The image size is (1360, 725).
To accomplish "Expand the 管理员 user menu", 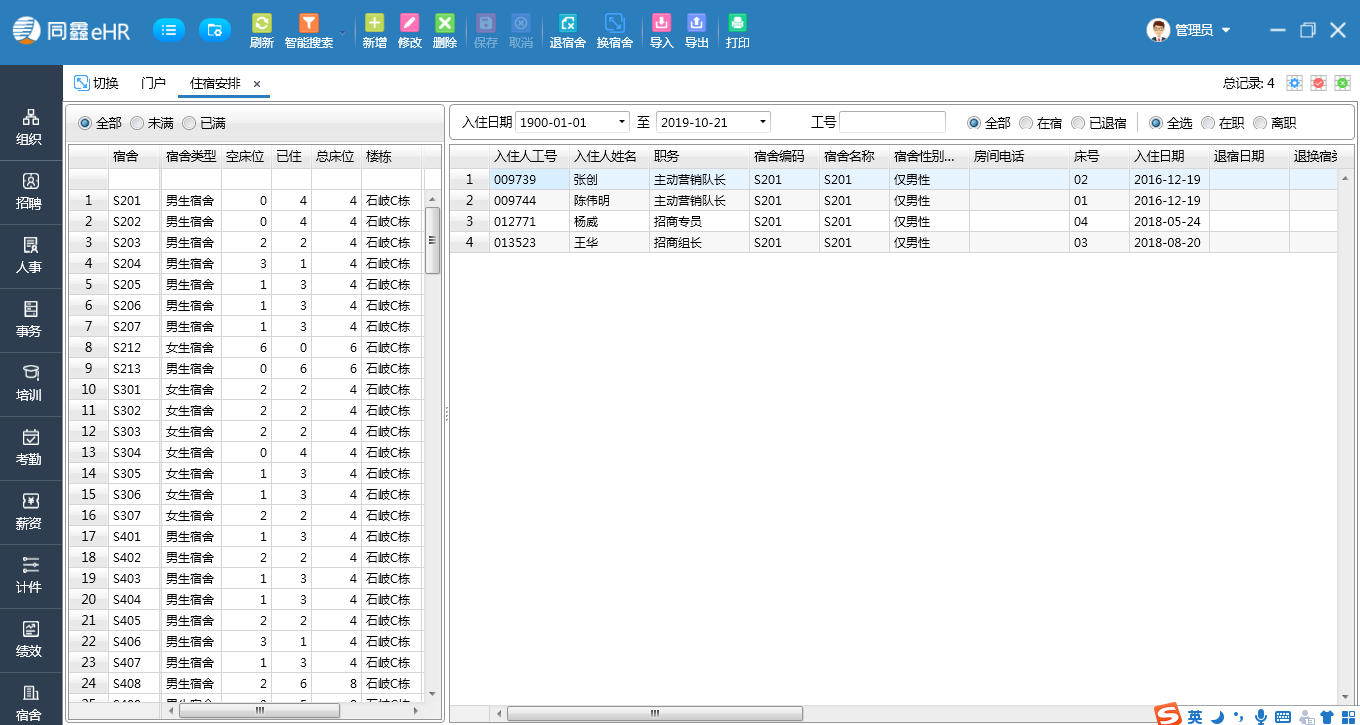I will [1226, 31].
